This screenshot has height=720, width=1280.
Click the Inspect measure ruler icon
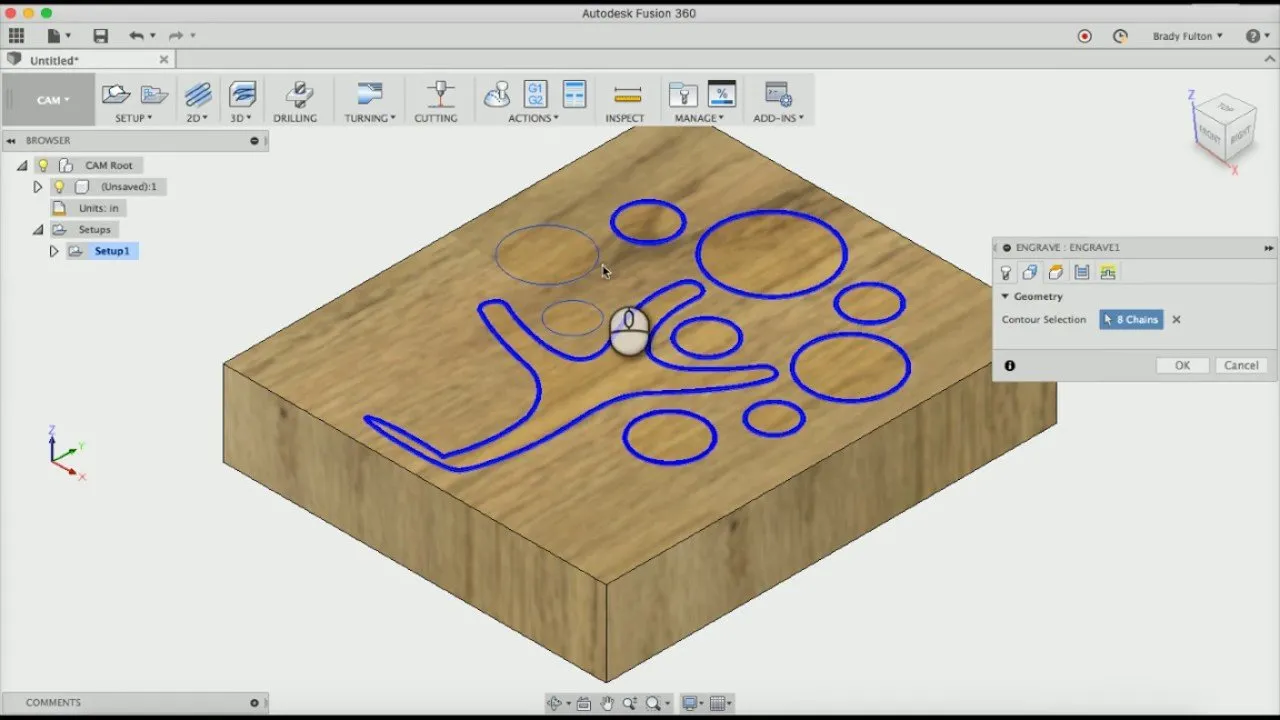click(x=627, y=96)
